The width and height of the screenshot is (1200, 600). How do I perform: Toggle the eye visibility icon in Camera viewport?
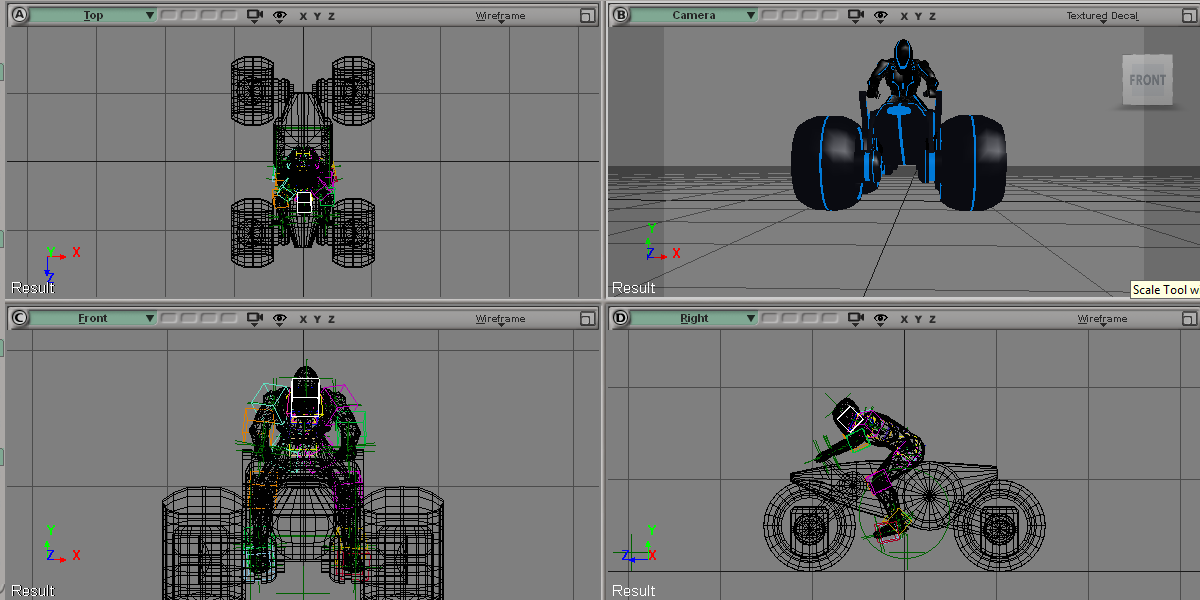881,16
